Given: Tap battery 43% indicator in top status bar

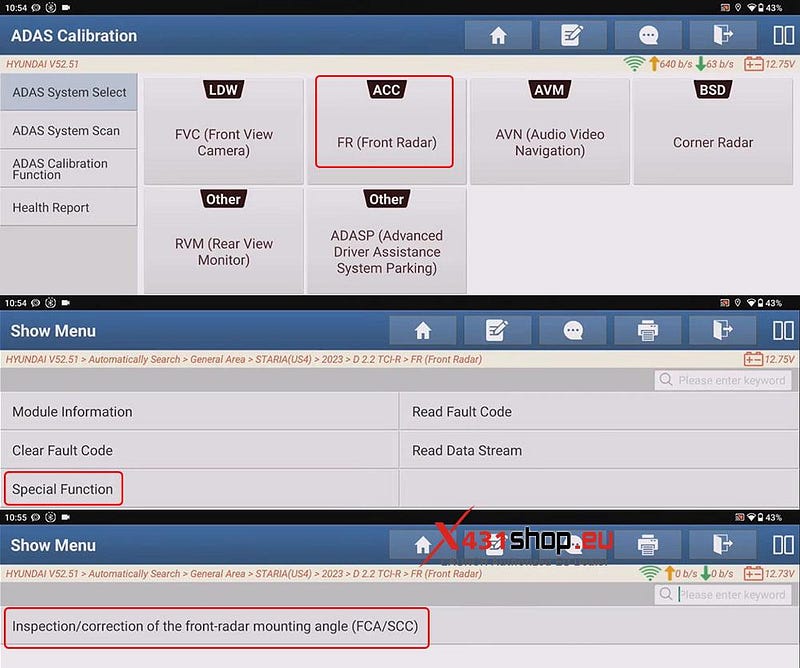Looking at the screenshot, I should pos(769,8).
